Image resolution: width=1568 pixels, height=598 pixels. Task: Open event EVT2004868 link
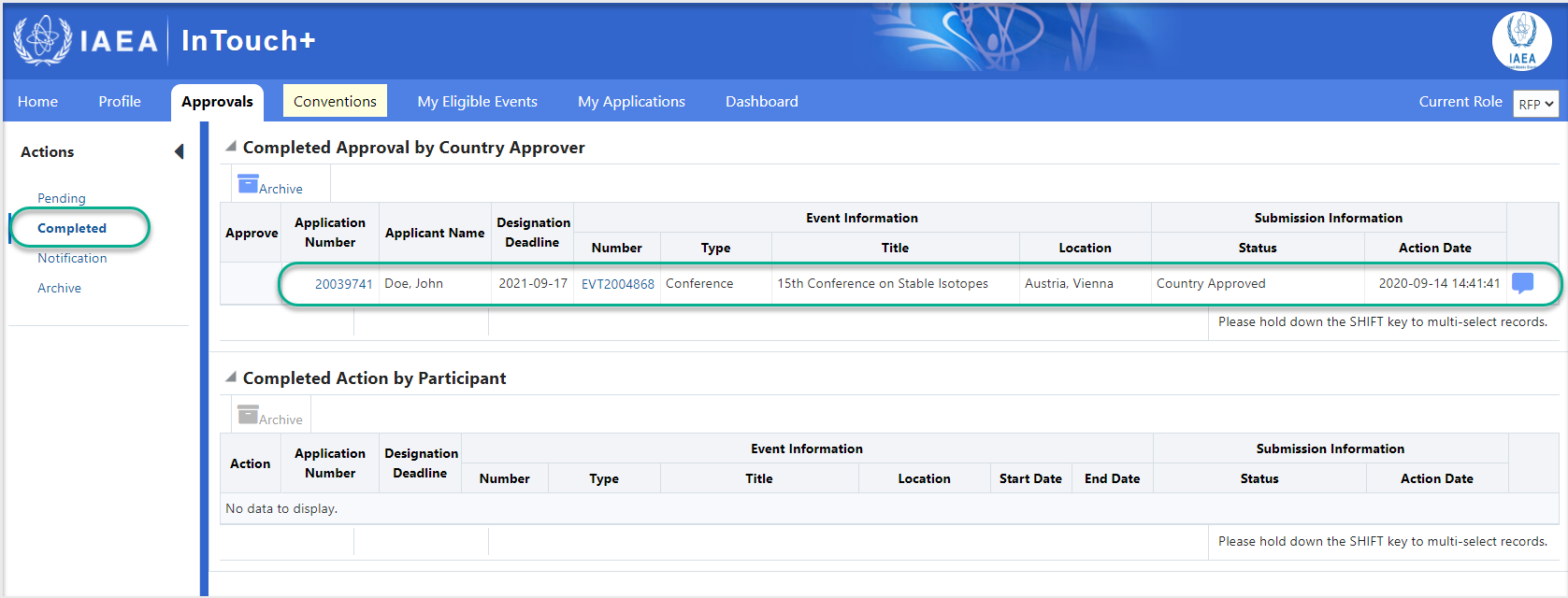(x=618, y=284)
